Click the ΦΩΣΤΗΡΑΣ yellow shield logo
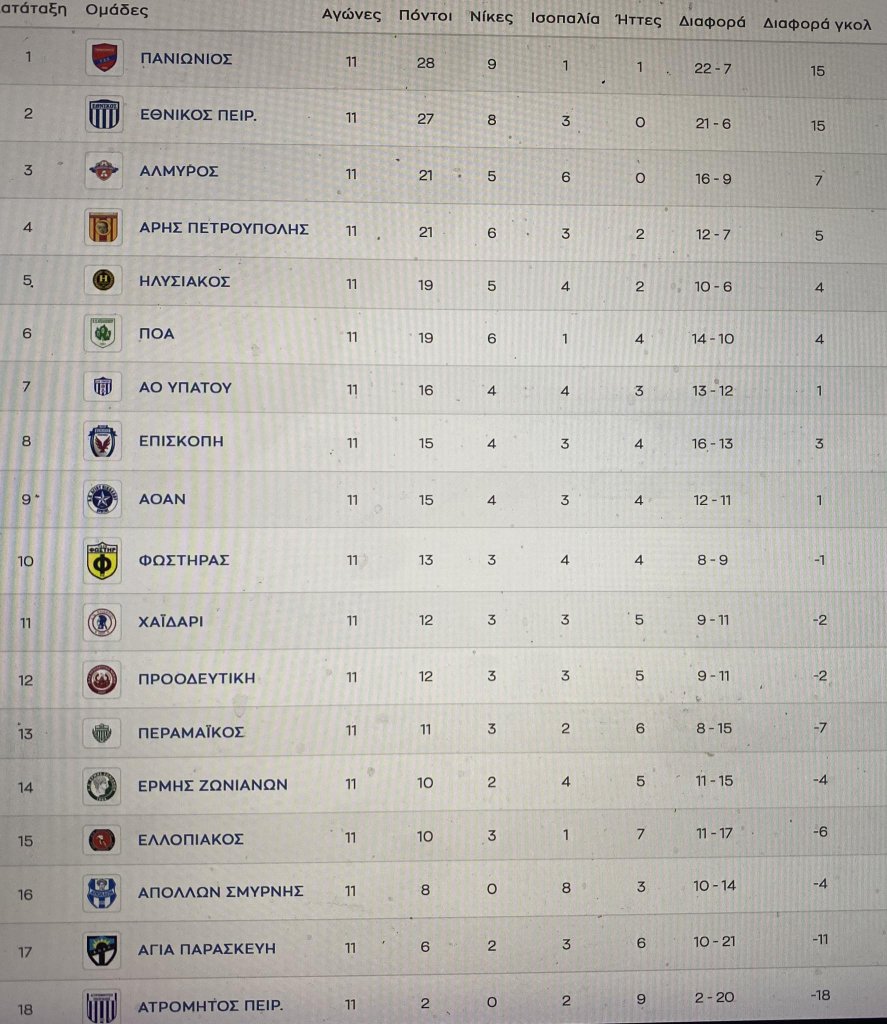This screenshot has height=1024, width=887. [x=102, y=560]
